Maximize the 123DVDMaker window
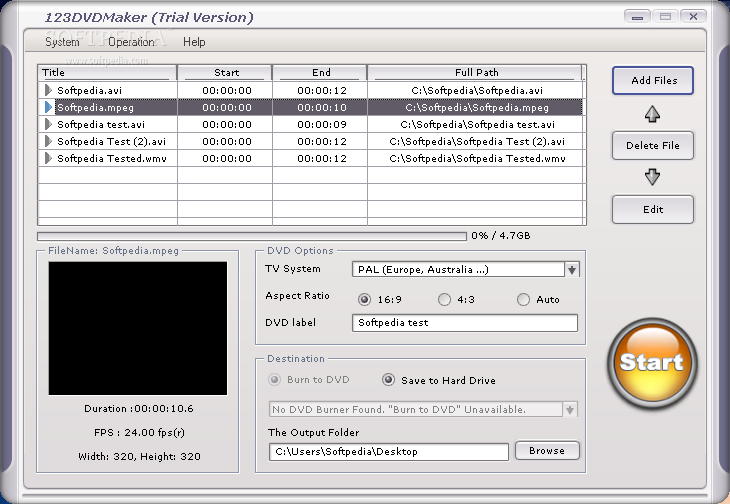The image size is (730, 504). pos(665,17)
